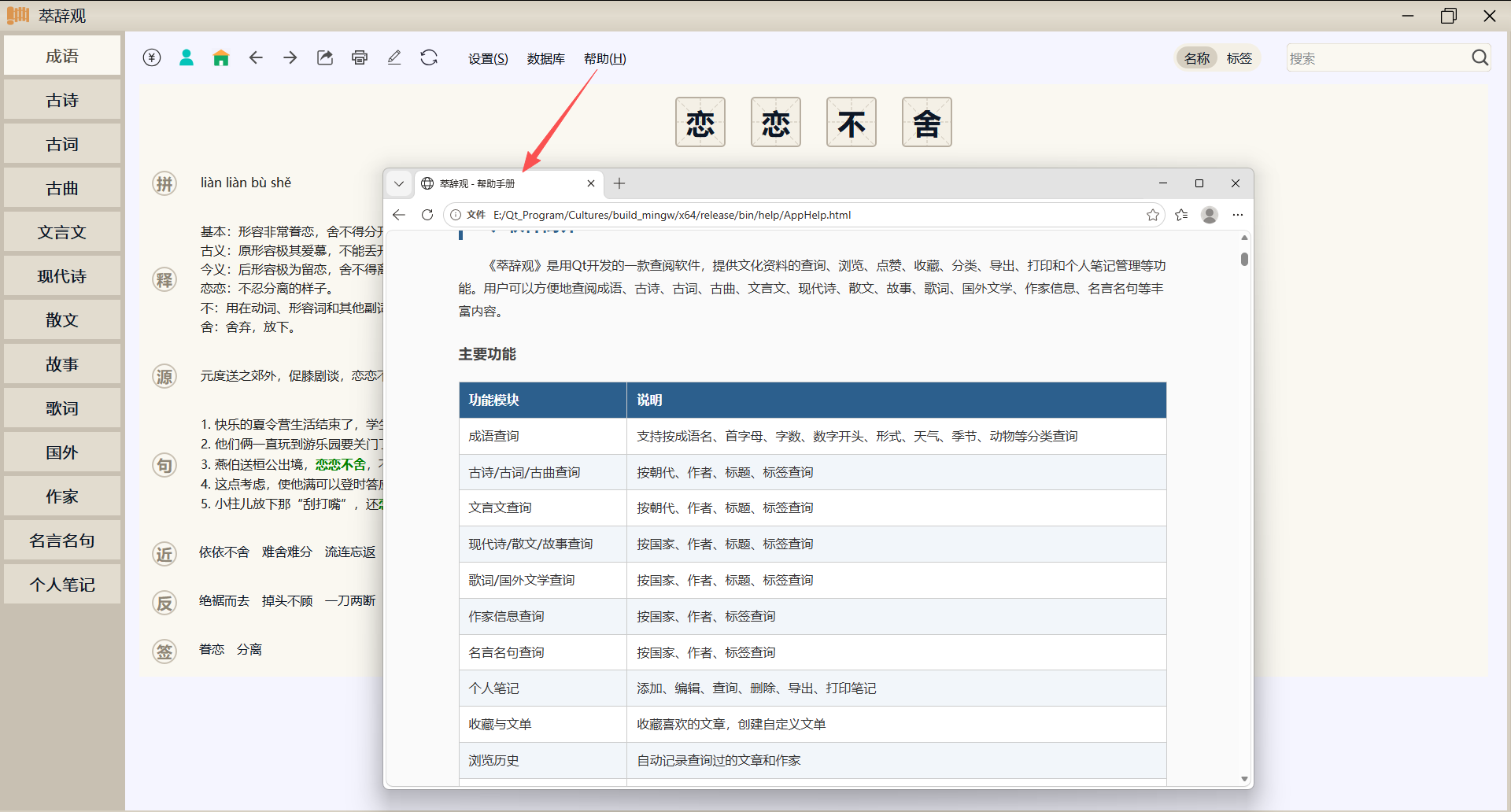Click the antonym 掉头不顾
The height and width of the screenshot is (812, 1511).
coord(287,601)
